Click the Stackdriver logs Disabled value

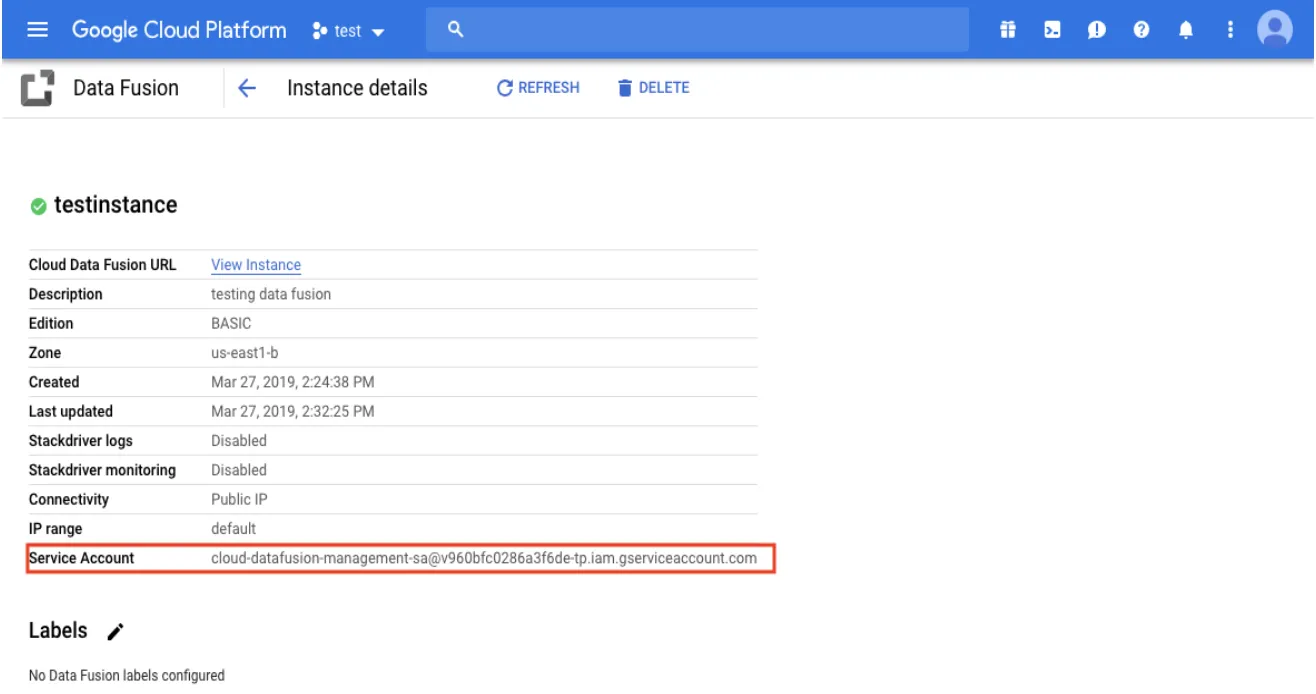(239, 440)
